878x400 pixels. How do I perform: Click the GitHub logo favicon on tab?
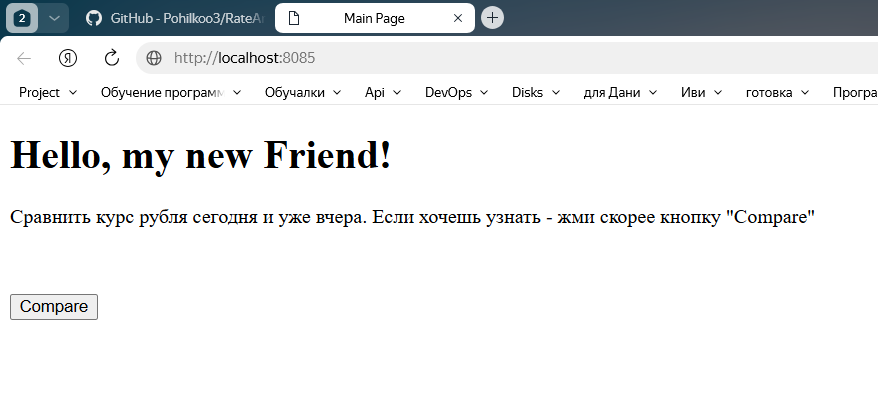[x=94, y=18]
